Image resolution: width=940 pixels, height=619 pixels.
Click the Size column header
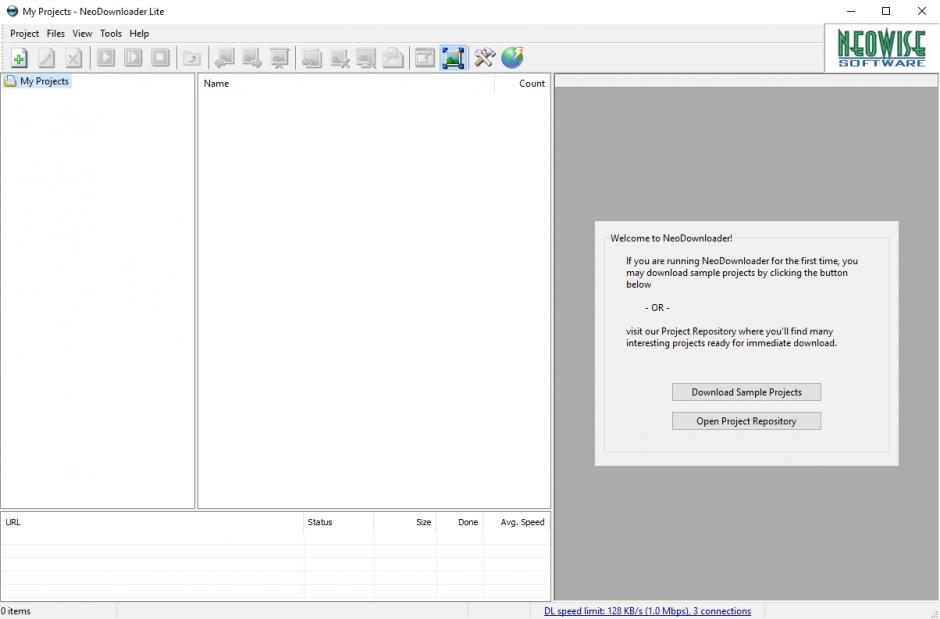click(405, 522)
